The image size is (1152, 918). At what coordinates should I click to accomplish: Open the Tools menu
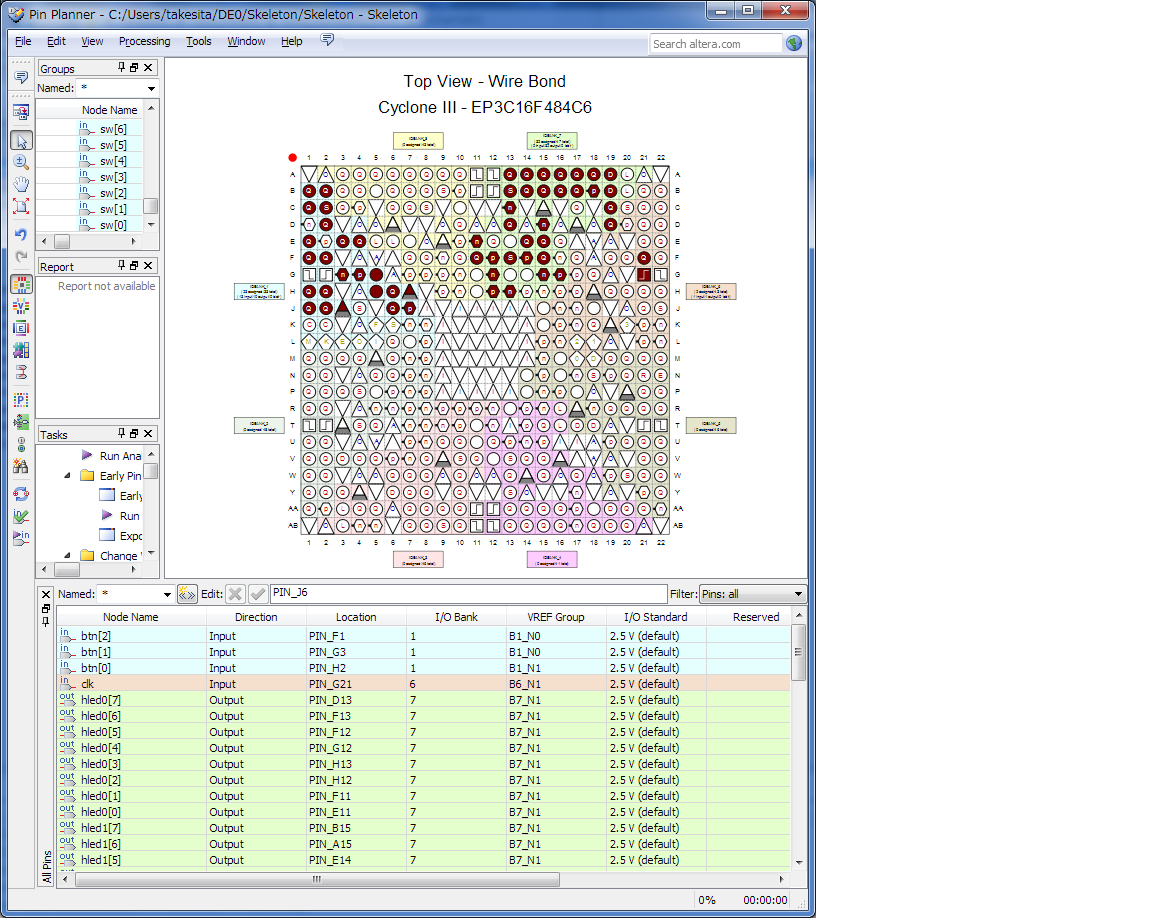(198, 41)
